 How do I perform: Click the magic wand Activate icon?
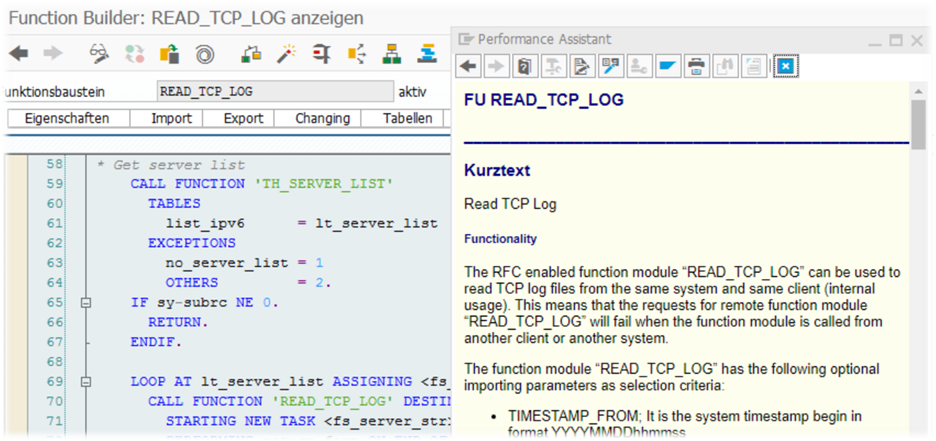point(287,54)
